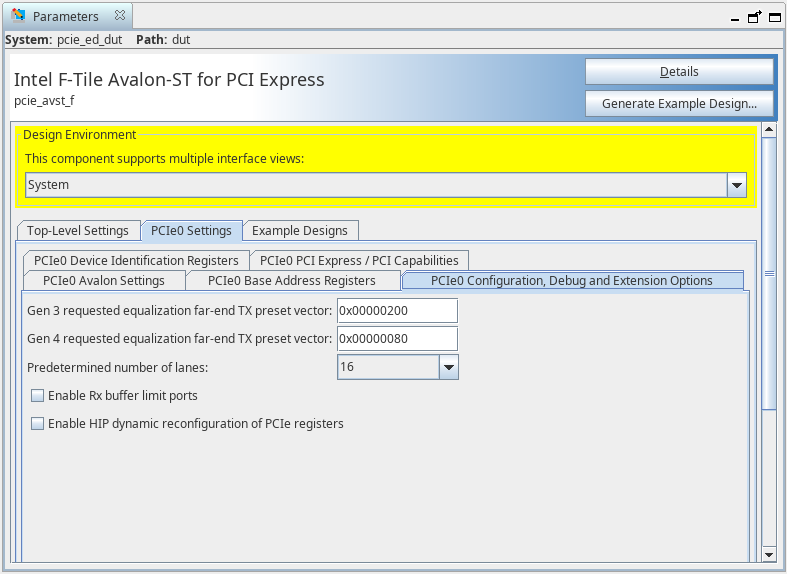787x574 pixels.
Task: Open the System interface view dropdown
Action: click(386, 185)
